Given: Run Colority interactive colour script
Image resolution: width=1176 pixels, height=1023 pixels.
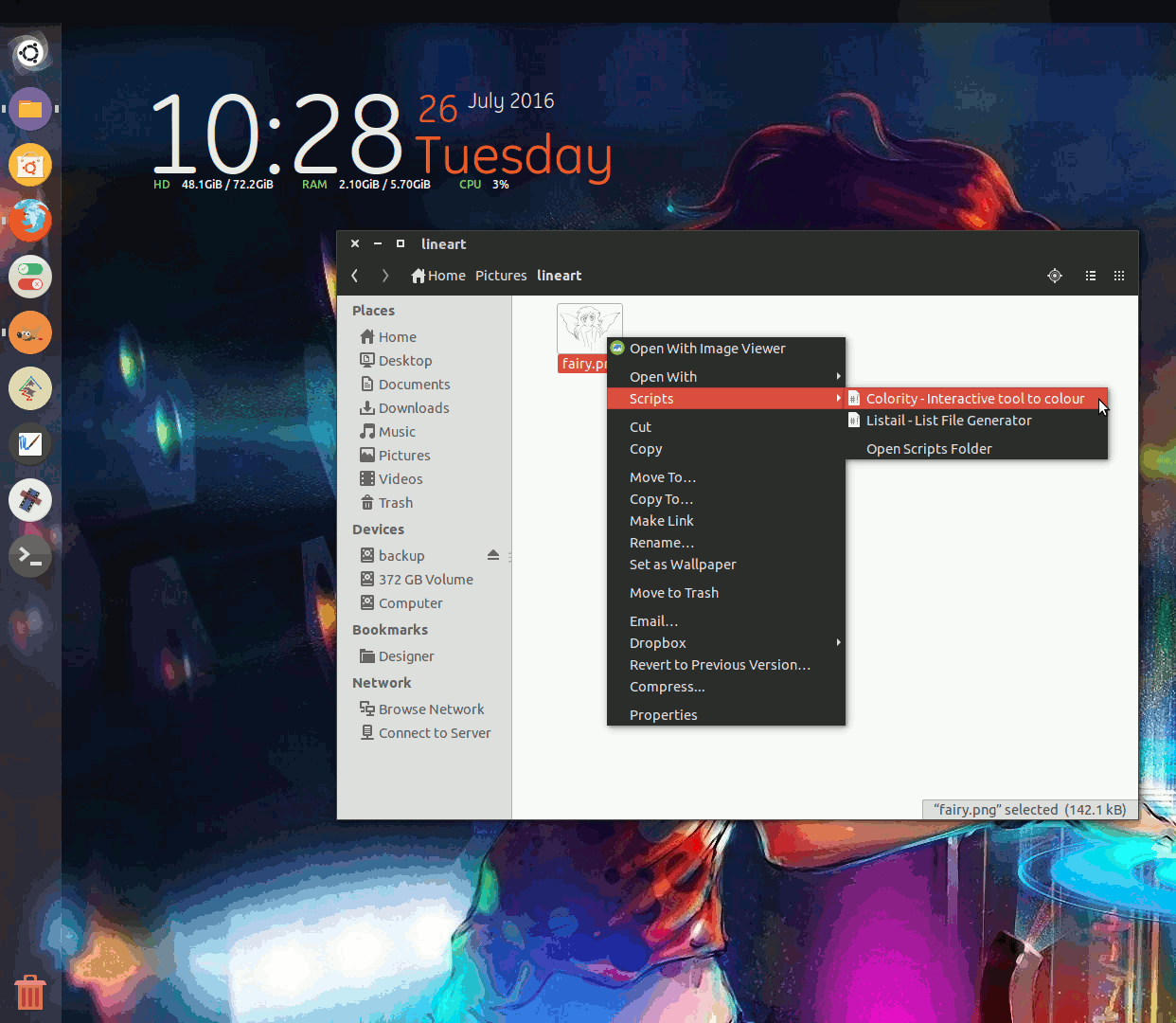Looking at the screenshot, I should click(976, 399).
